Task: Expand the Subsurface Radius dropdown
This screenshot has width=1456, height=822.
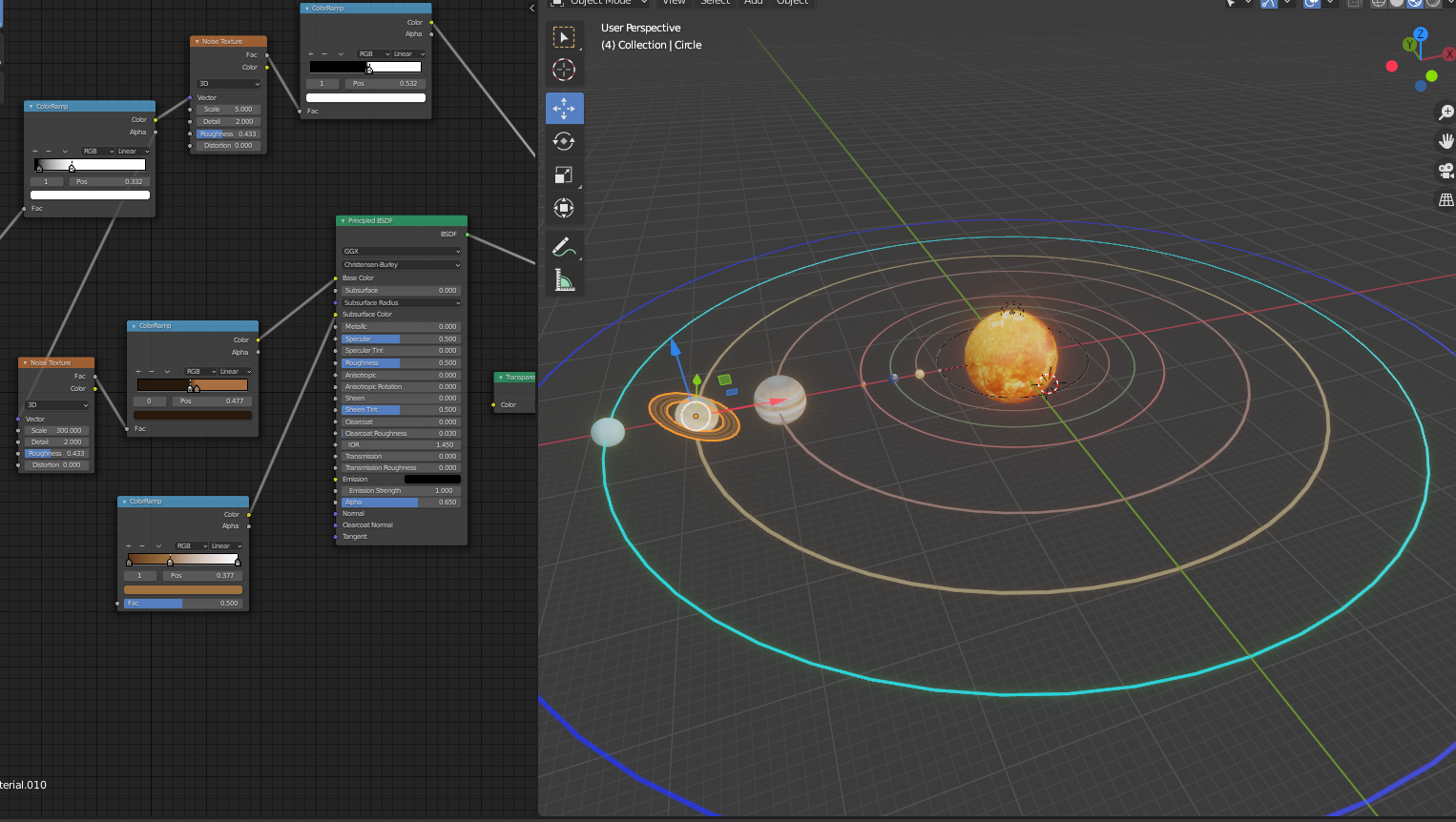Action: click(x=402, y=302)
